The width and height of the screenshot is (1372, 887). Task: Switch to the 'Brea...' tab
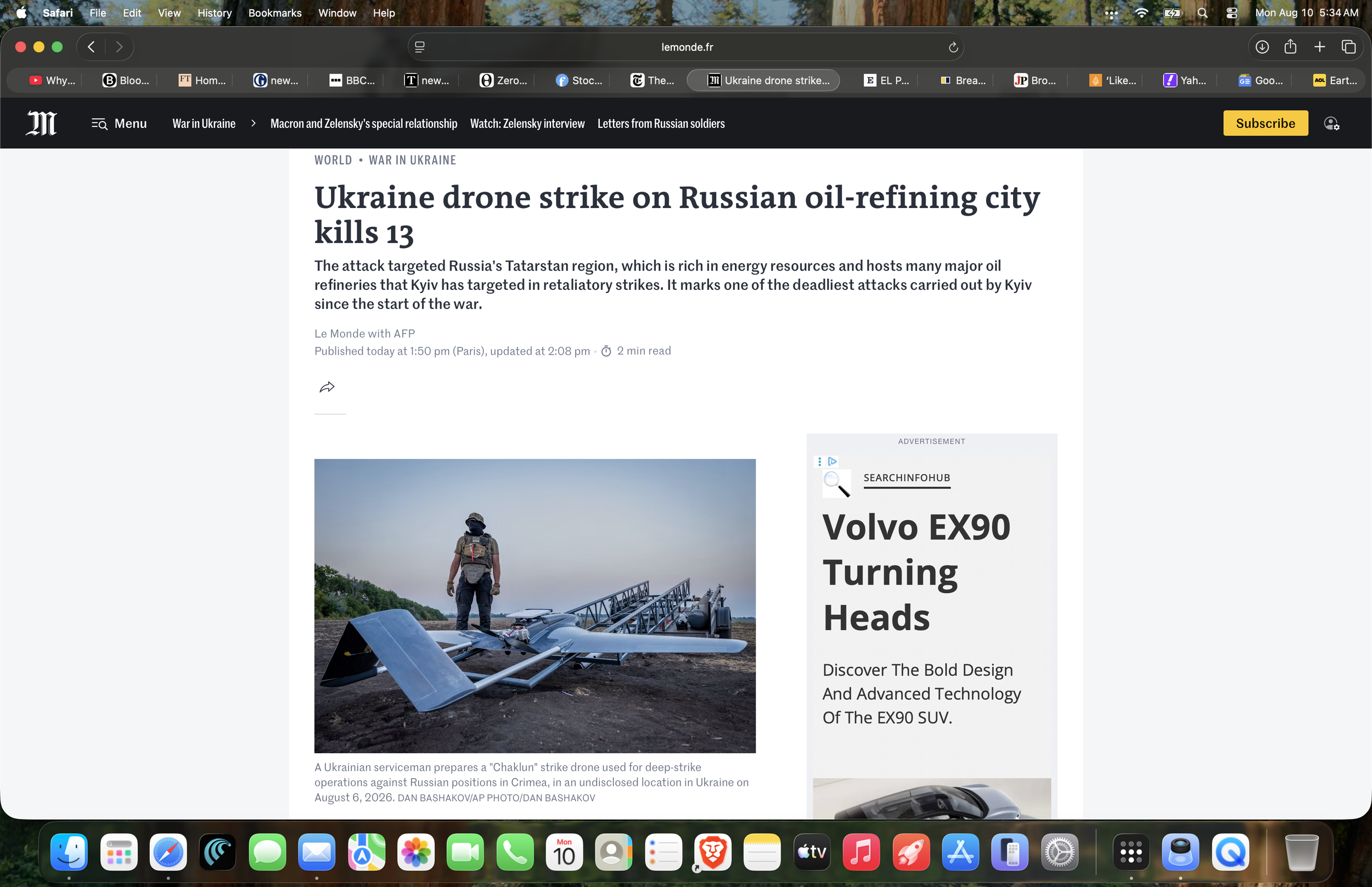click(963, 80)
